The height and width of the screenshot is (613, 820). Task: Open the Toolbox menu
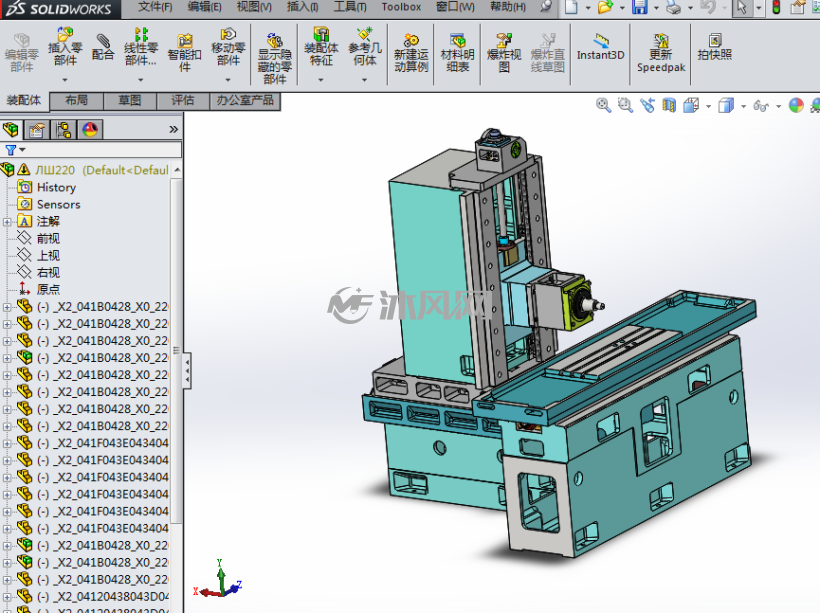pos(401,7)
